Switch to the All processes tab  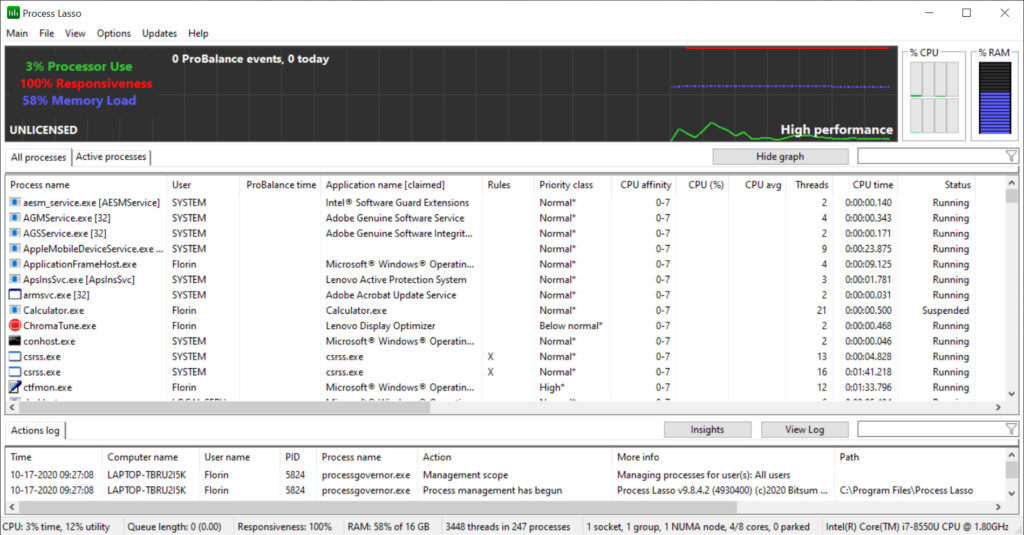38,157
